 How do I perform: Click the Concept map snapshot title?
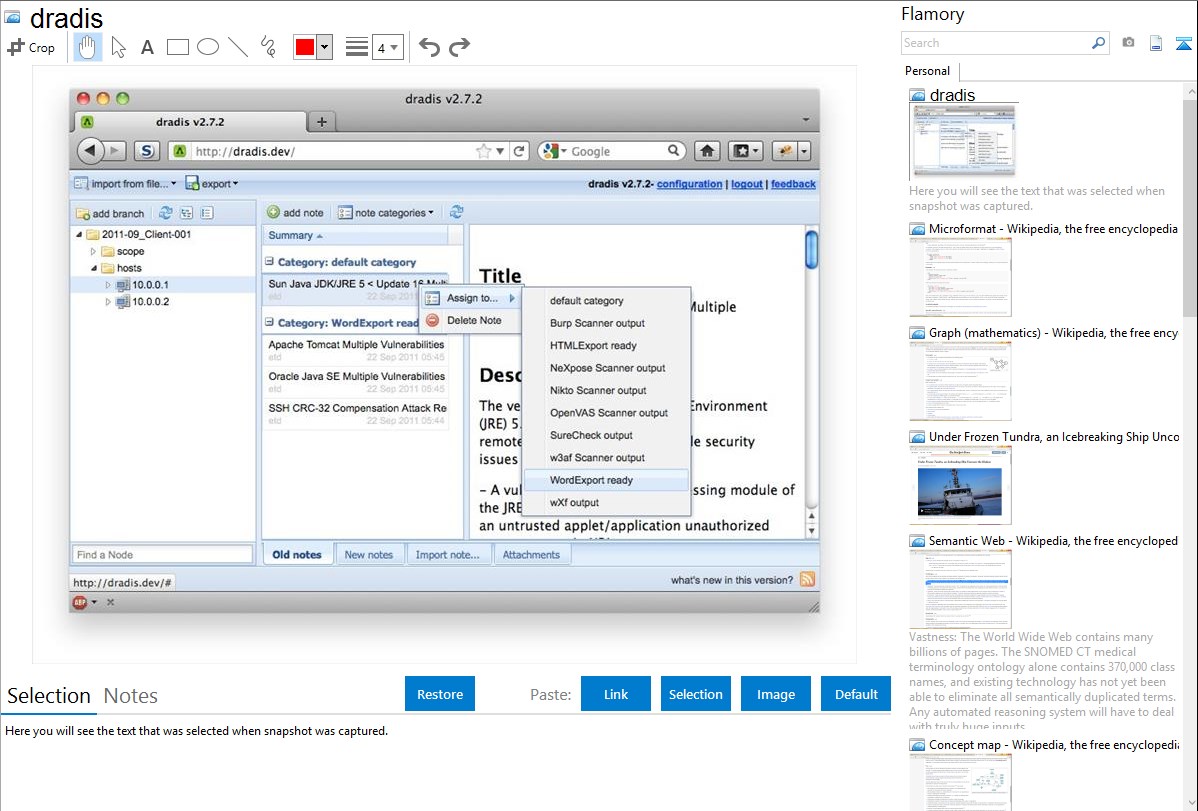click(x=1054, y=744)
